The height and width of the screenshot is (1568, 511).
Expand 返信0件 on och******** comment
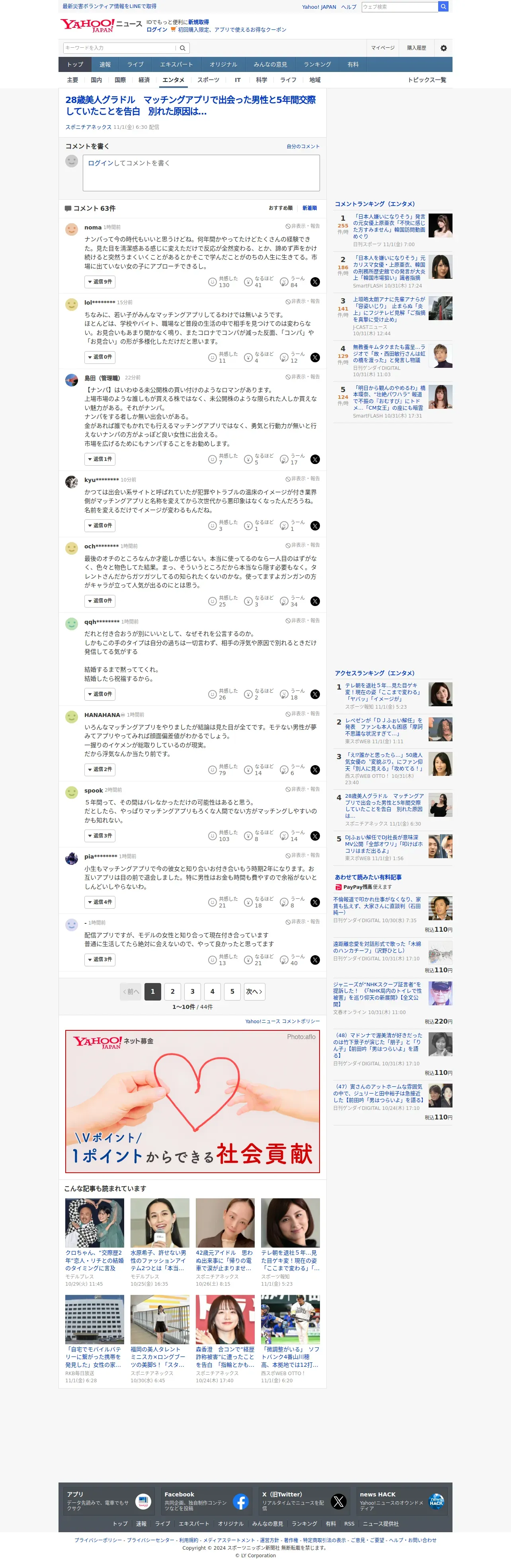pyautogui.click(x=100, y=601)
